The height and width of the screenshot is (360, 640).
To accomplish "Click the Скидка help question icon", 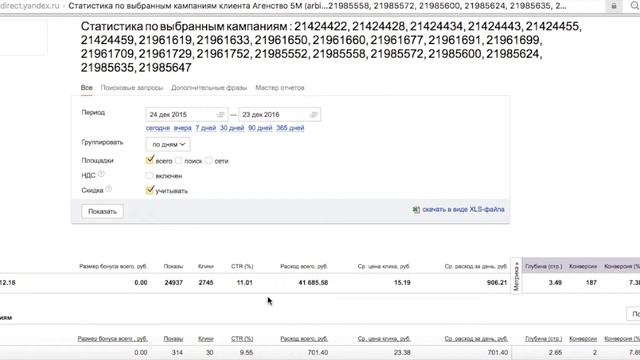I will (109, 189).
